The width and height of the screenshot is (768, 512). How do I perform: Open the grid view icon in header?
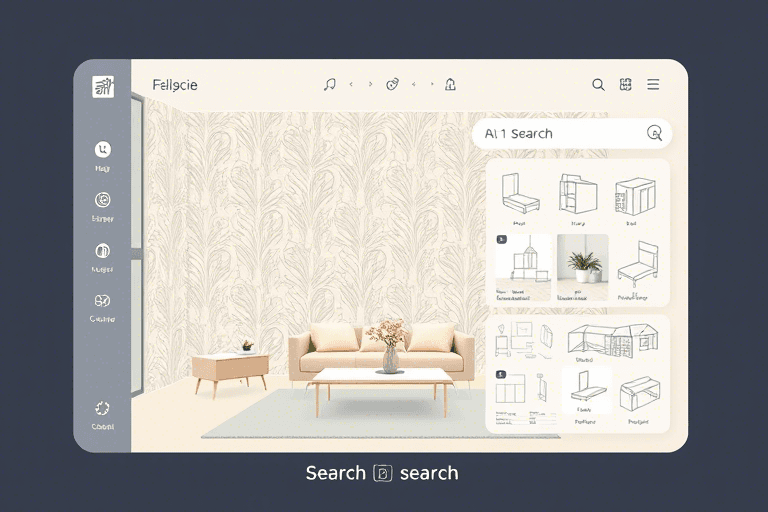point(626,85)
